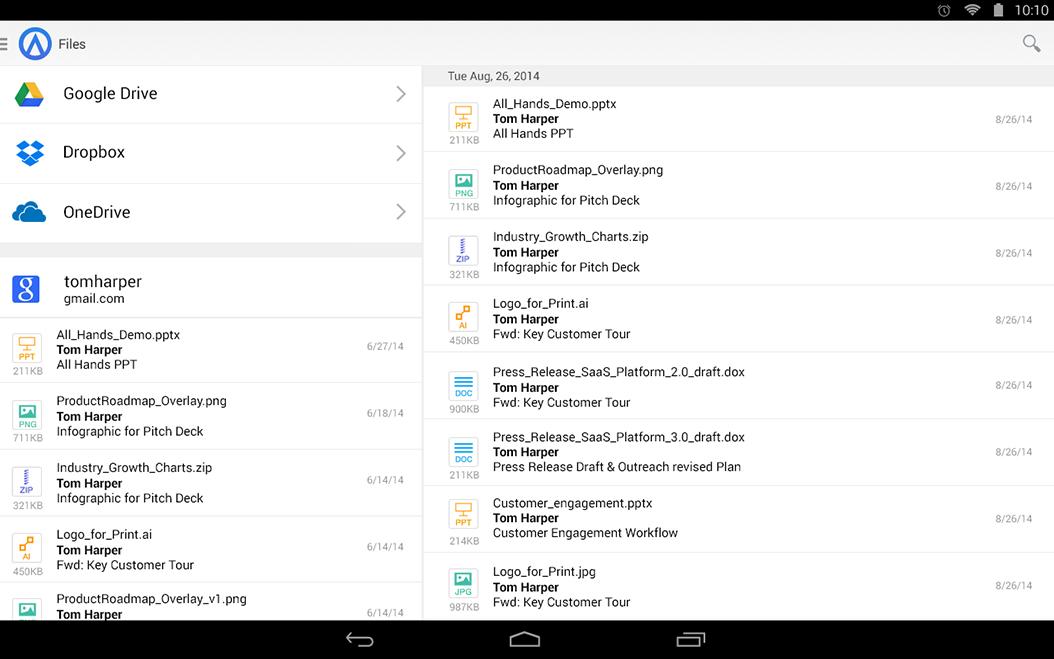Viewport: 1054px width, 659px height.
Task: Open All_Hands_Demo.pptx dated 6/27/14
Action: point(210,350)
